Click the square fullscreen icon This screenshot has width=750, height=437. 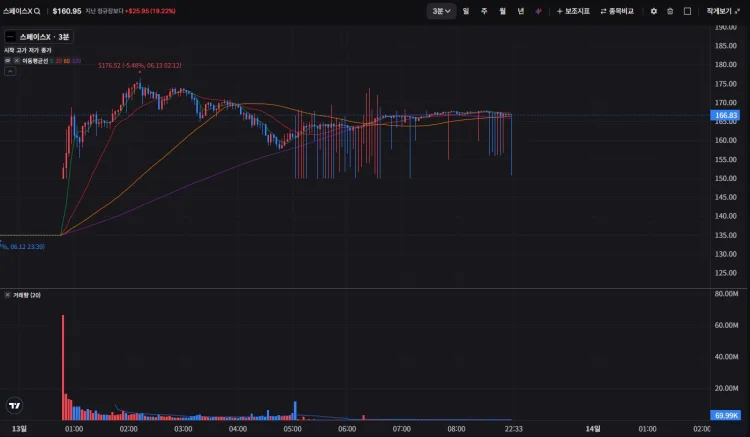coord(687,11)
